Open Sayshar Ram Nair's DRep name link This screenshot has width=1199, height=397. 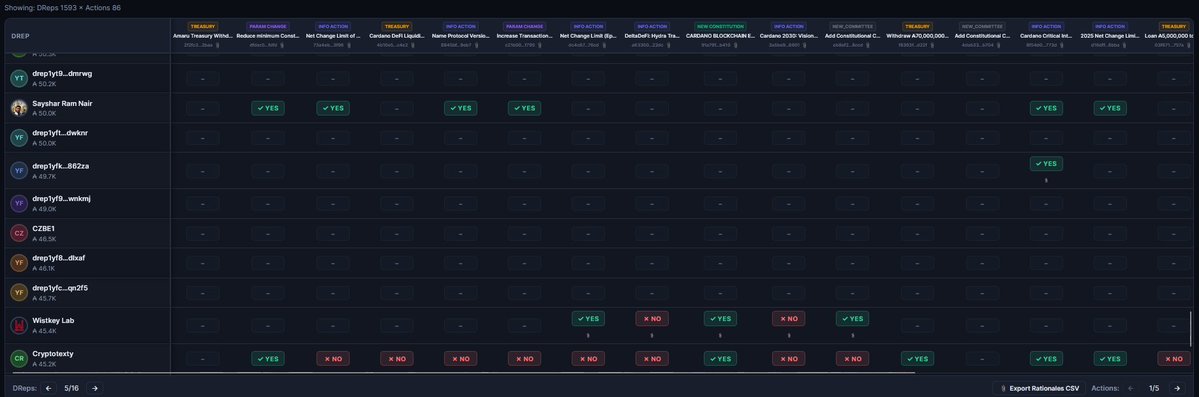[x=62, y=103]
